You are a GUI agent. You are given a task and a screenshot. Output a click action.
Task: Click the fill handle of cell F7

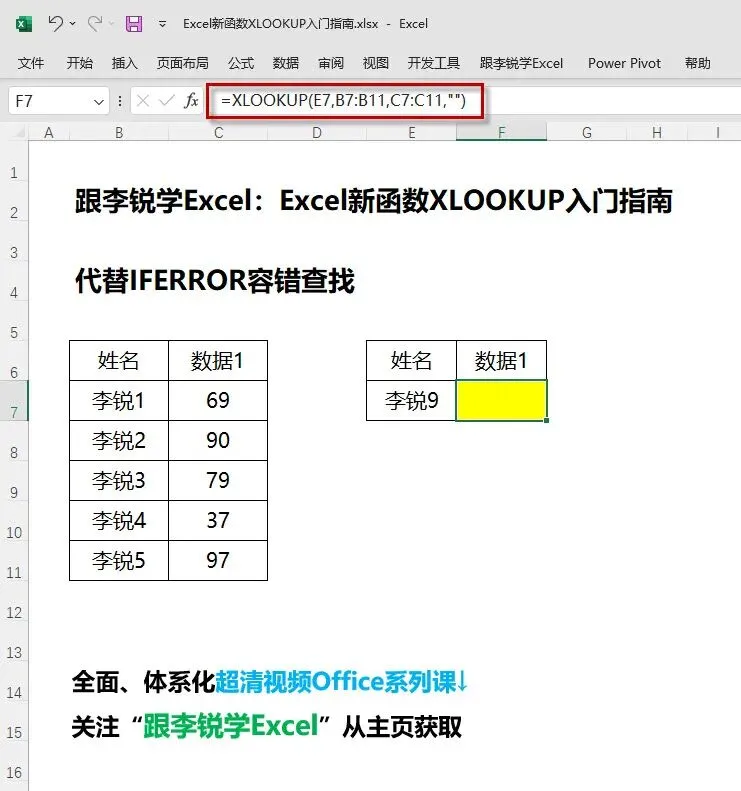[x=546, y=420]
